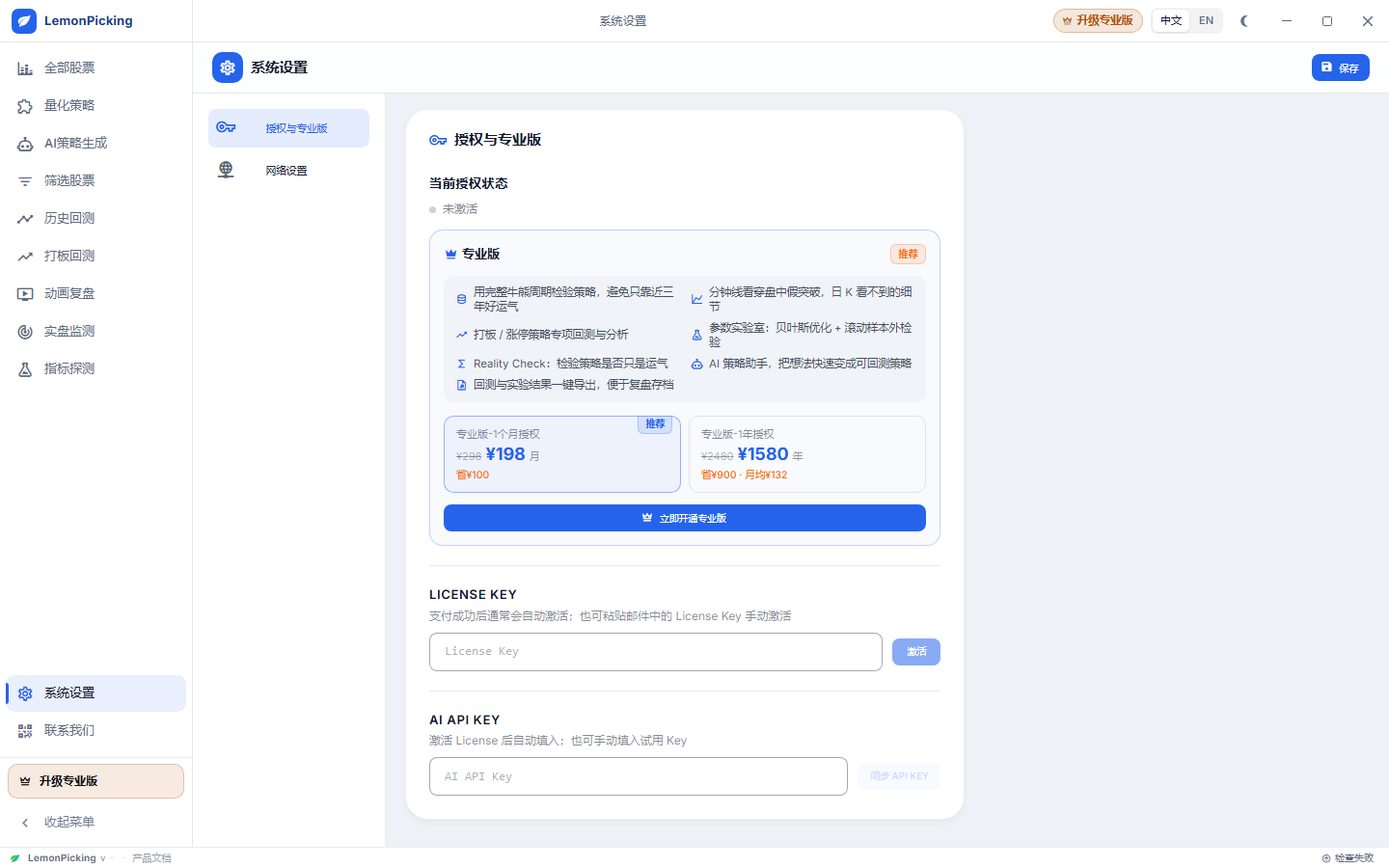
Task: Click the 联系我们 QR code icon
Action: (25, 731)
